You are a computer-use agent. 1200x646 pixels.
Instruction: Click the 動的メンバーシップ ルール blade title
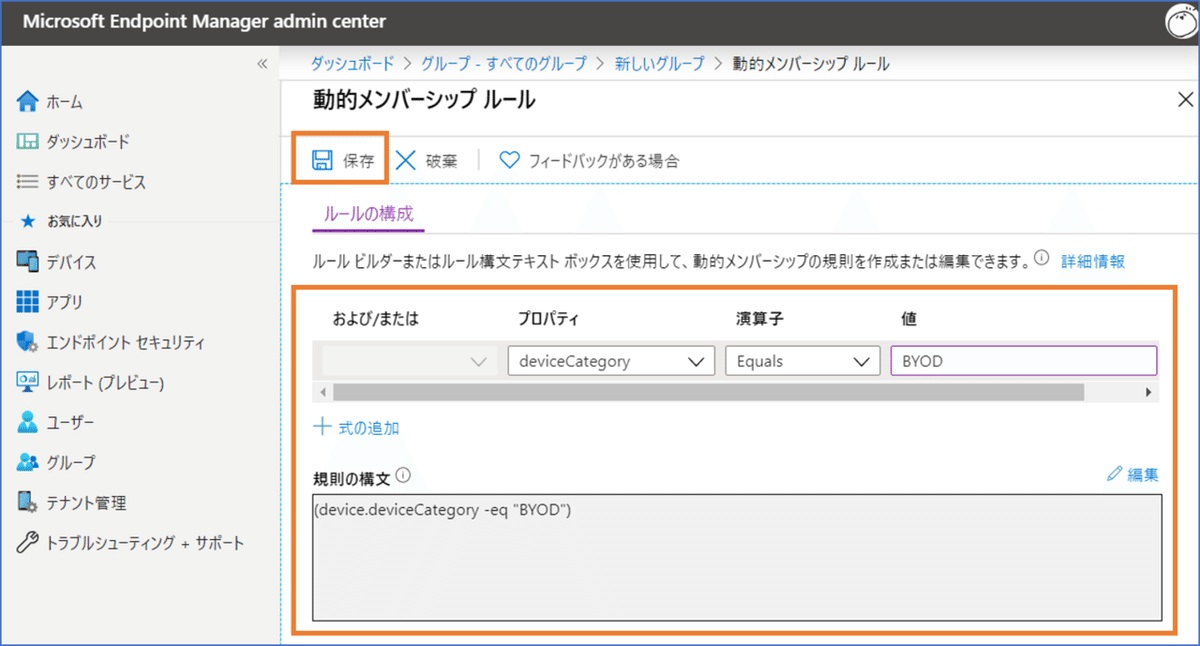click(424, 99)
